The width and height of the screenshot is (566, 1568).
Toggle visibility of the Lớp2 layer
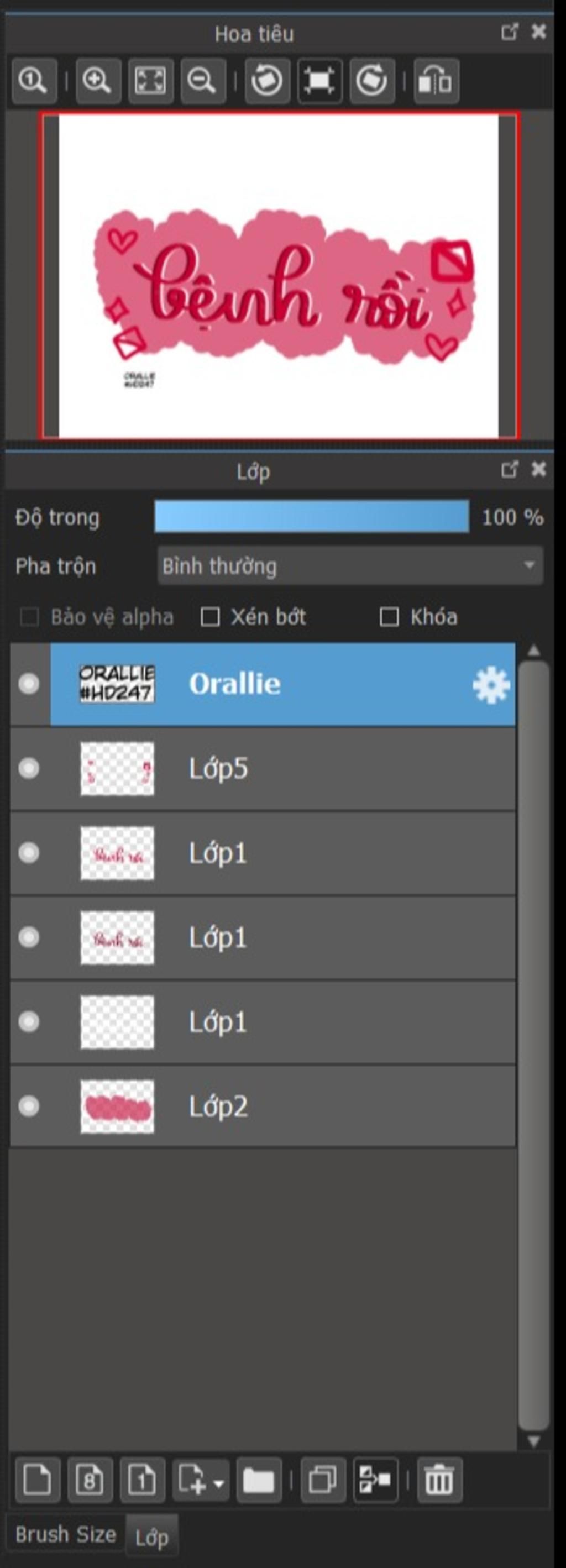point(29,1106)
